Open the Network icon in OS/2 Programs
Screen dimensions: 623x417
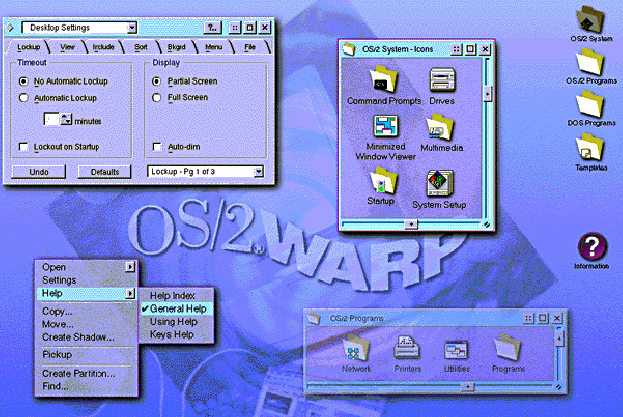[x=355, y=350]
